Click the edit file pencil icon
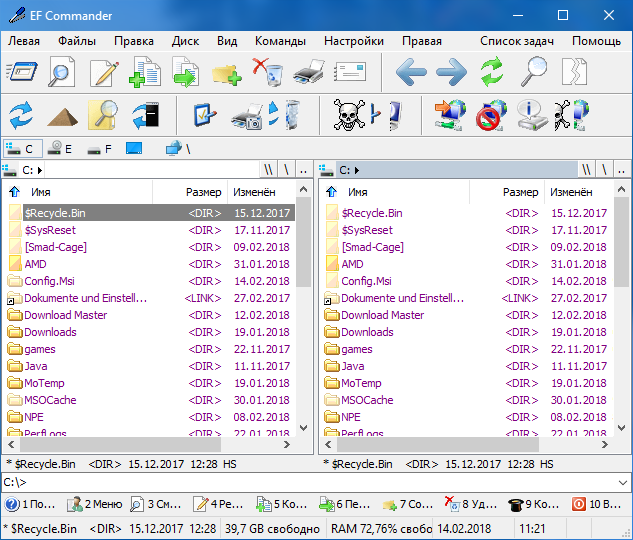This screenshot has height=540, width=633. (103, 72)
